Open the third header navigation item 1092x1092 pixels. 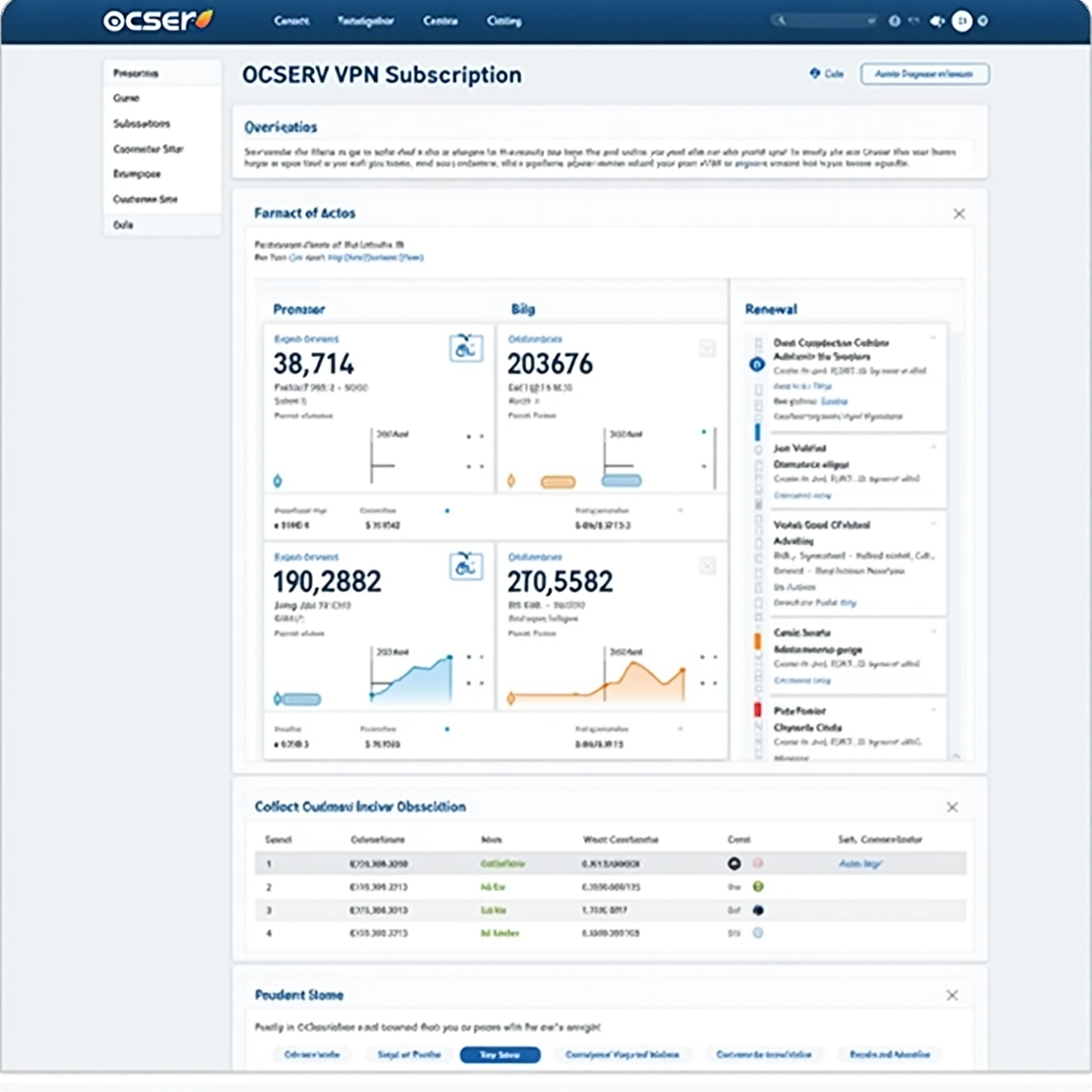(x=440, y=20)
